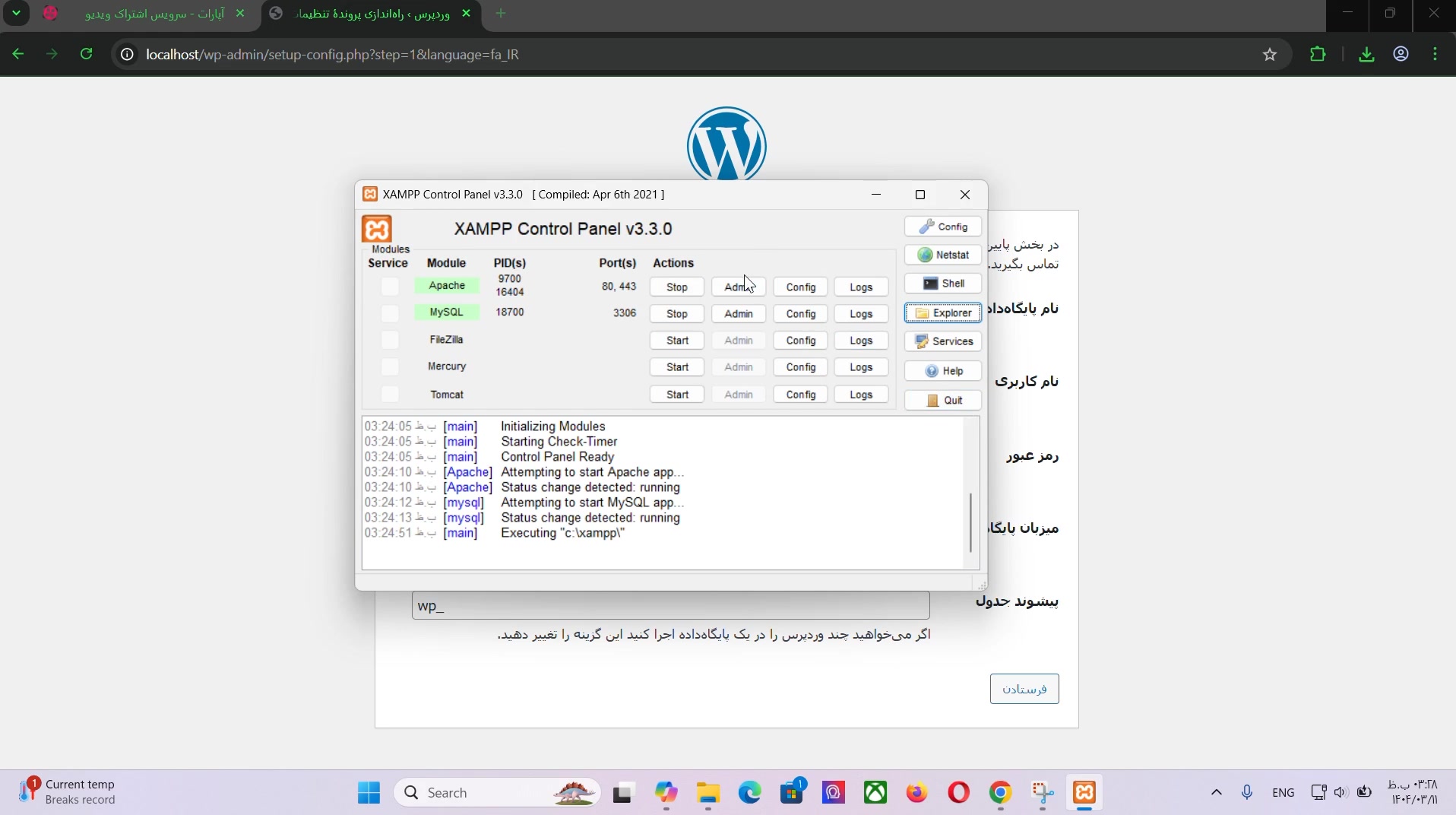Open the XAMPP Shell

click(x=943, y=284)
